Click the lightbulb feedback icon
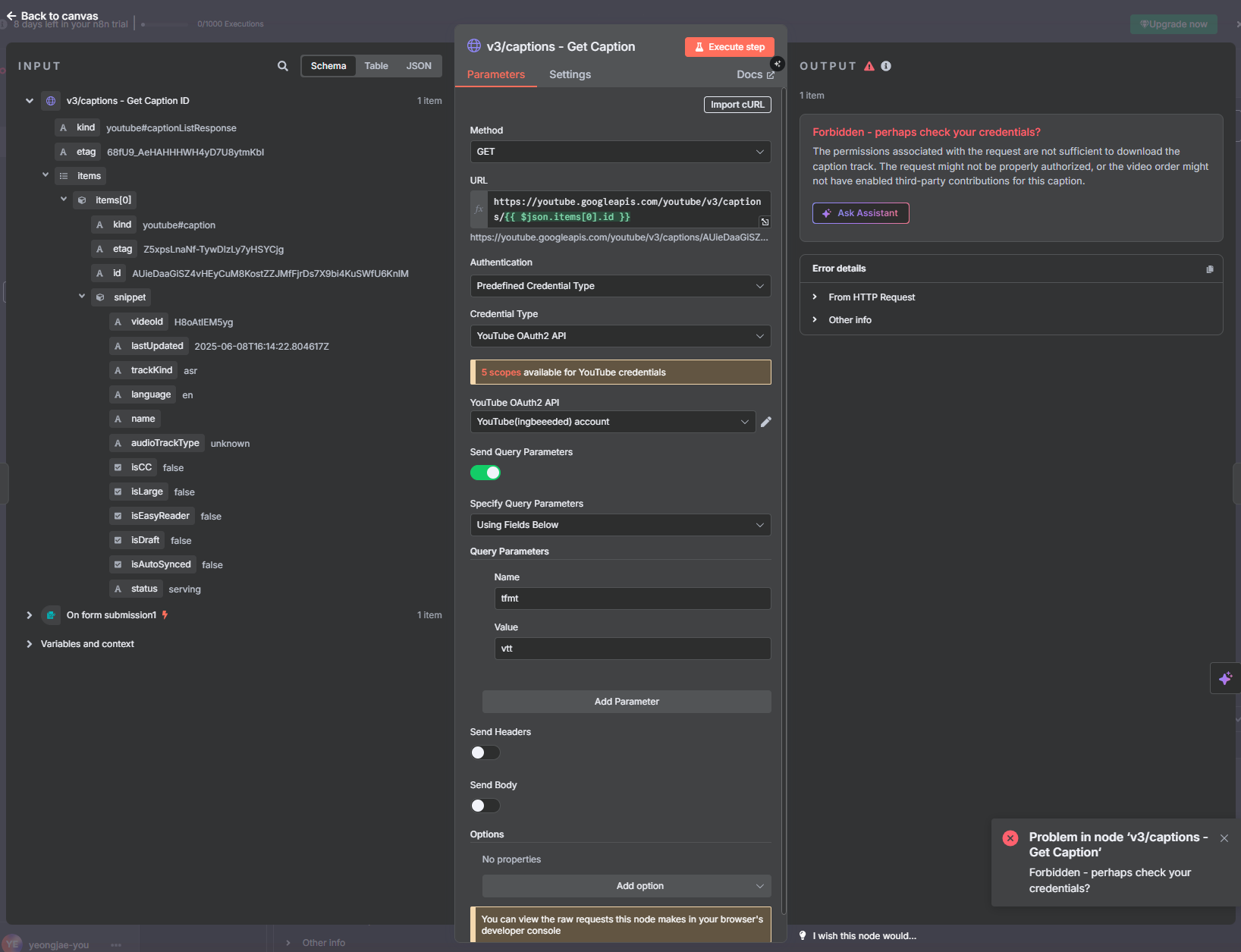 (x=803, y=935)
